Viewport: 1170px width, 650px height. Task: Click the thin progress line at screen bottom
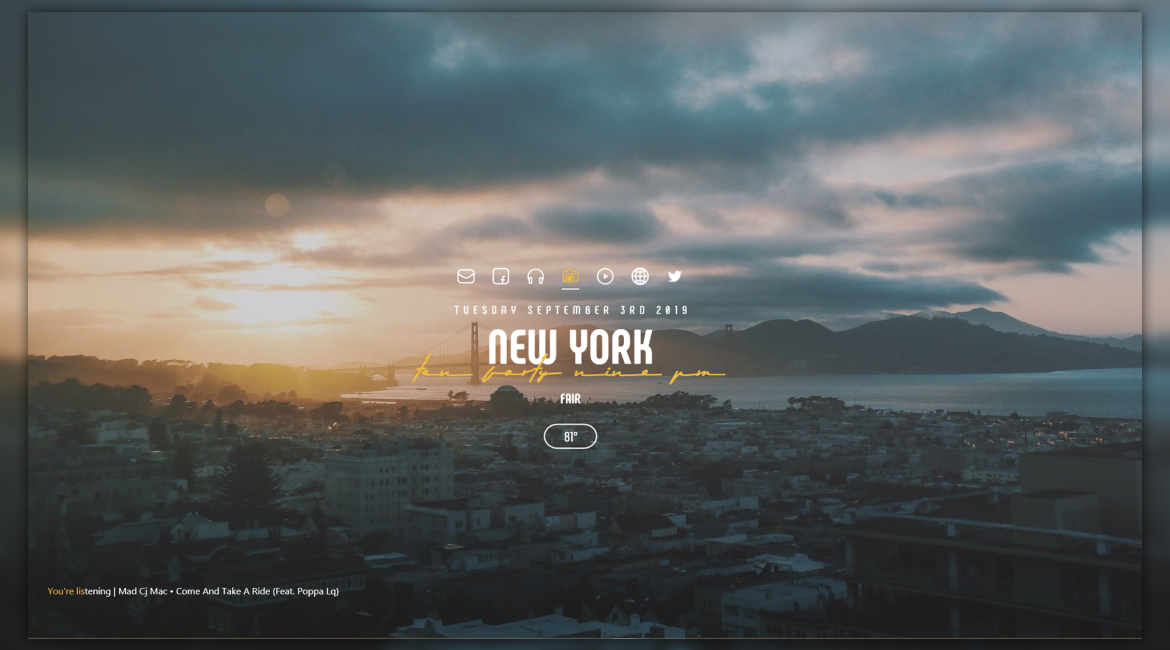tap(585, 638)
